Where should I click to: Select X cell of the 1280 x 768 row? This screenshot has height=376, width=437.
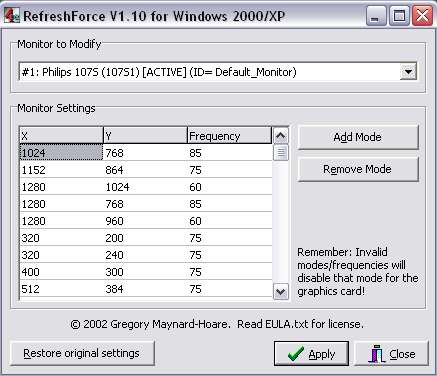click(61, 204)
